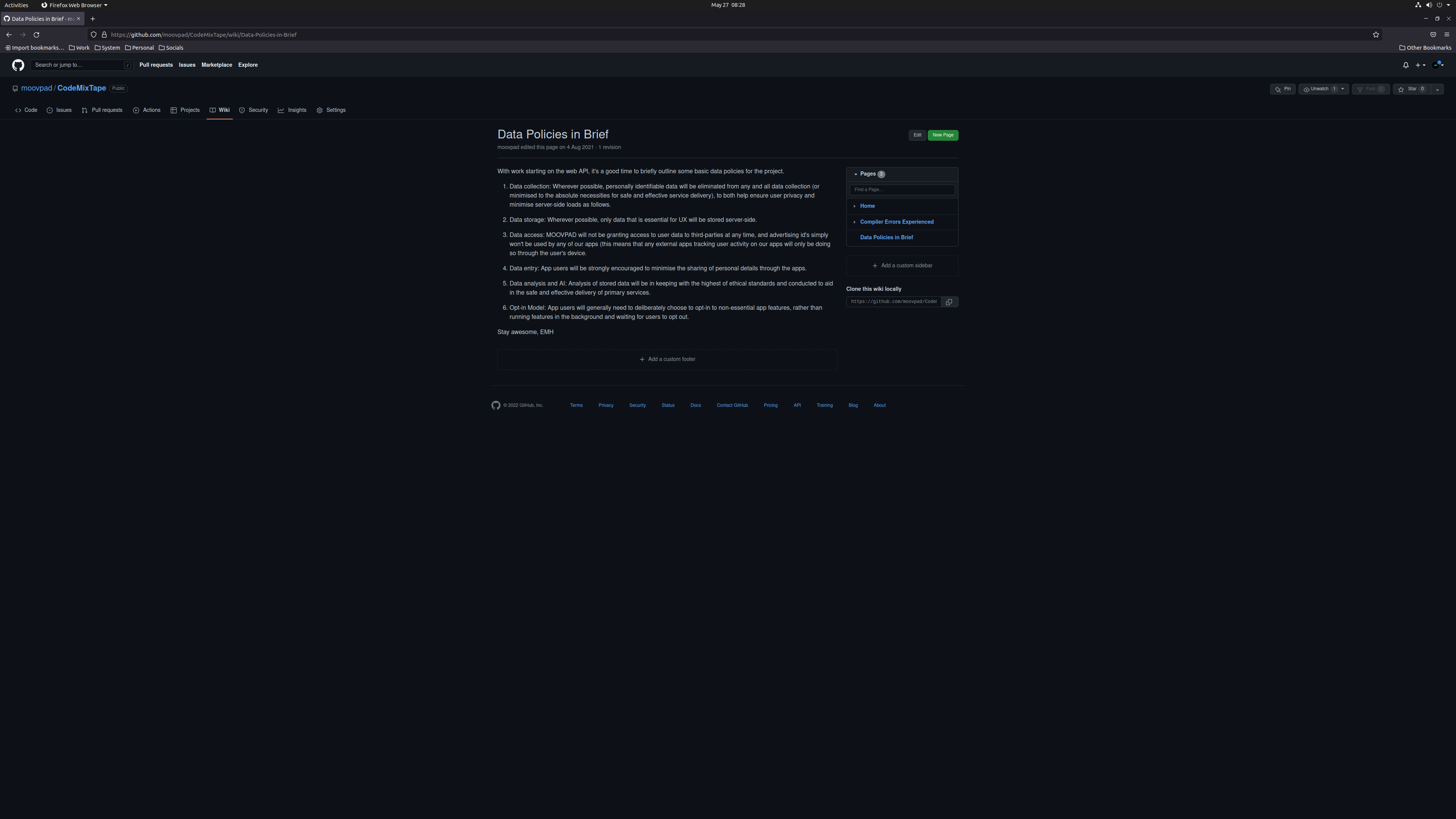Open the Terms footer link

click(x=576, y=405)
